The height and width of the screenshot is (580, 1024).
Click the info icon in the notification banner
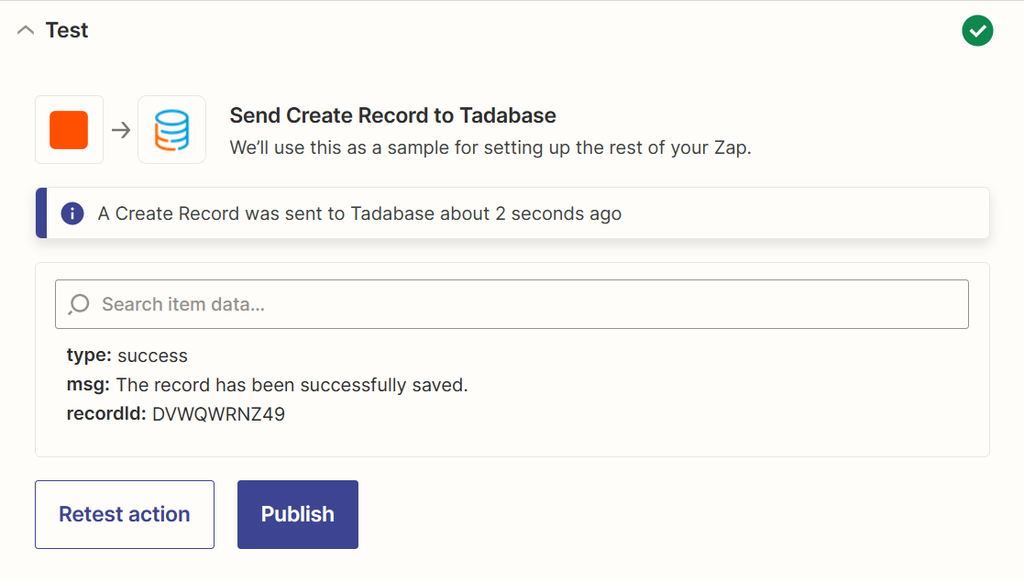pos(73,212)
